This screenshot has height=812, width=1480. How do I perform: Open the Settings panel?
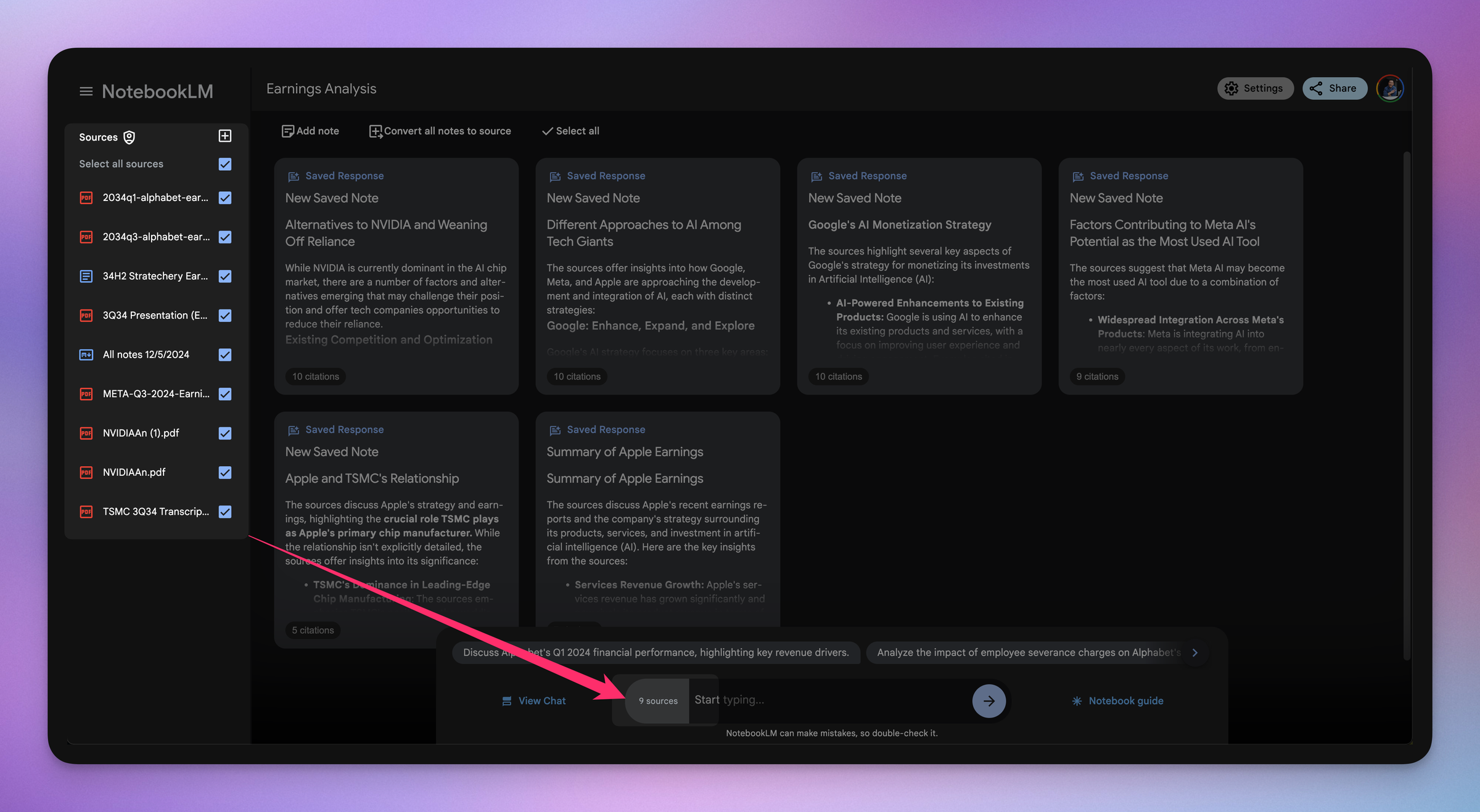tap(1255, 88)
